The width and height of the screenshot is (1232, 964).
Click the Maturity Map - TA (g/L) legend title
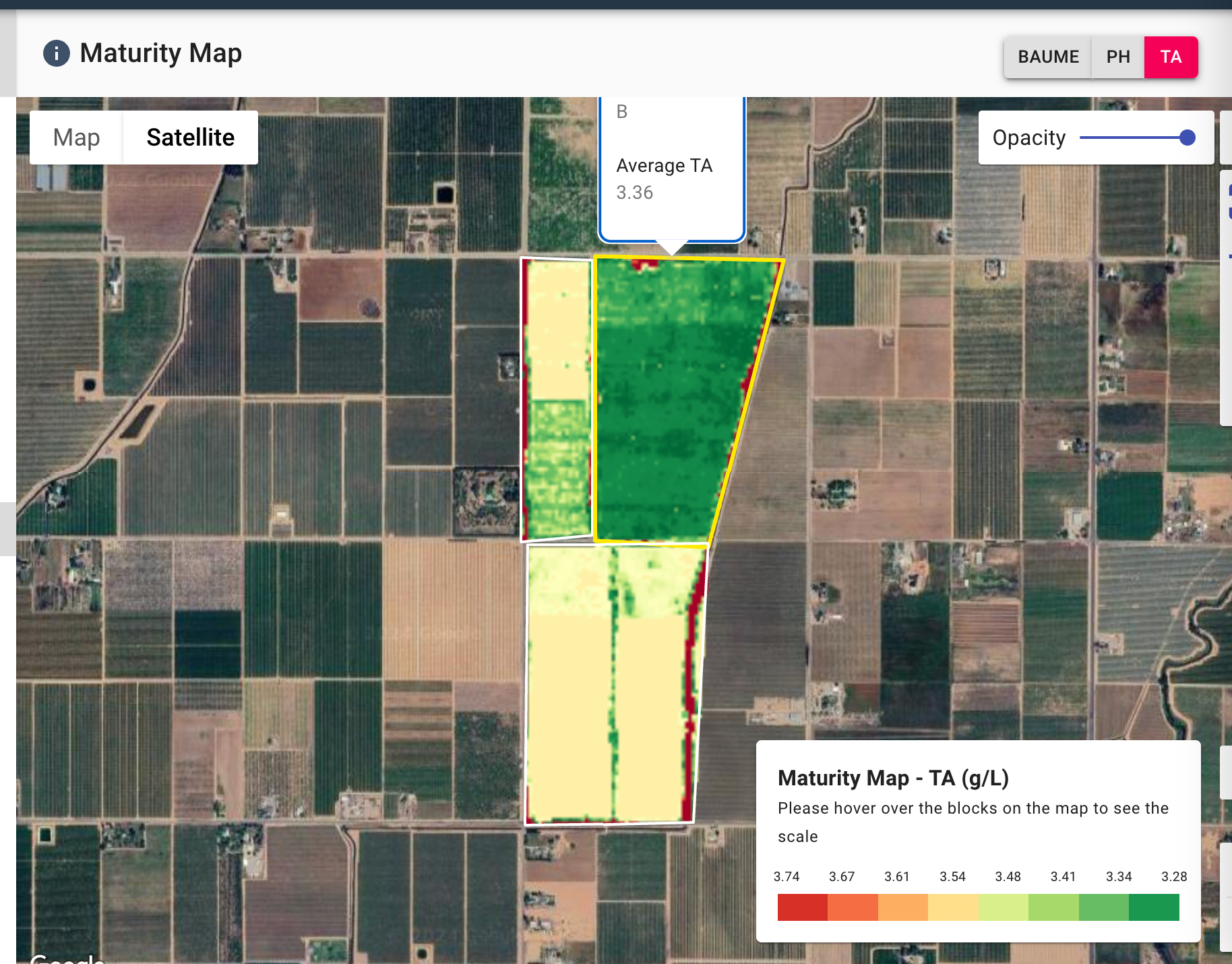[893, 778]
